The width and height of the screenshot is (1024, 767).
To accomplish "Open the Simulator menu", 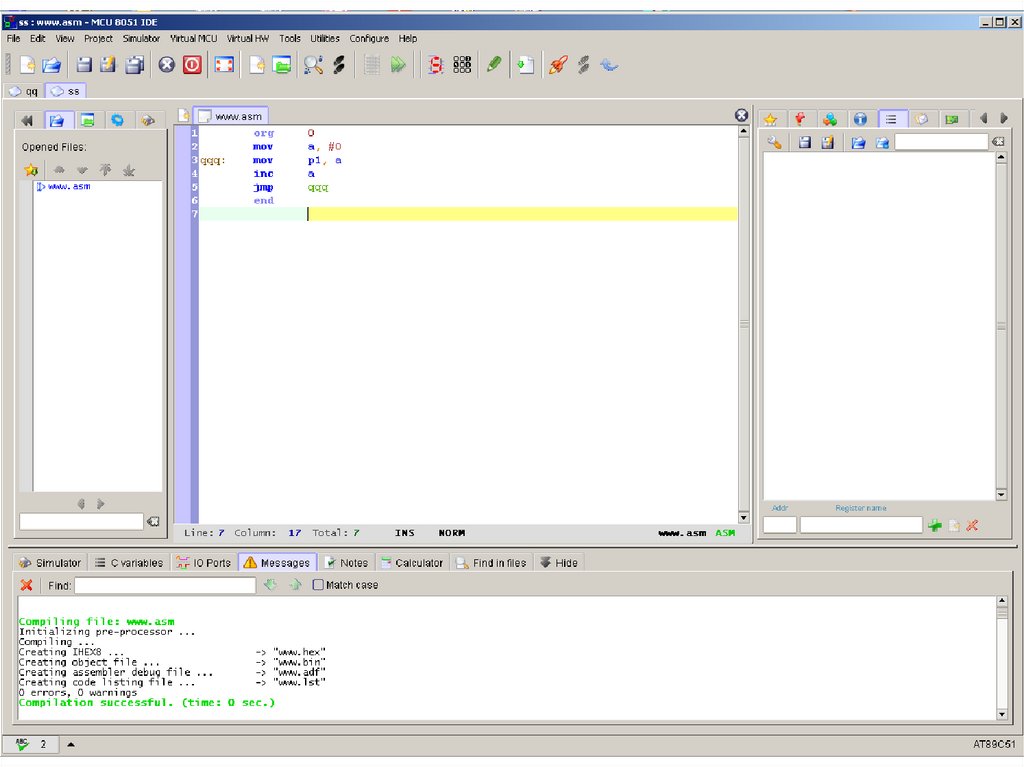I will point(141,38).
